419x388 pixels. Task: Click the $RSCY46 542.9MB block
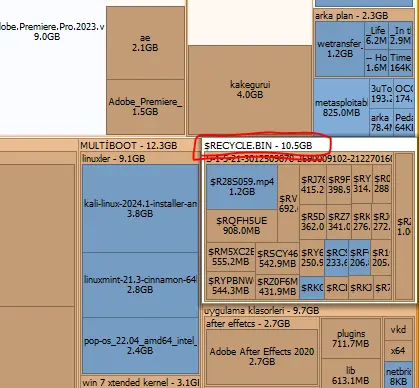278,259
